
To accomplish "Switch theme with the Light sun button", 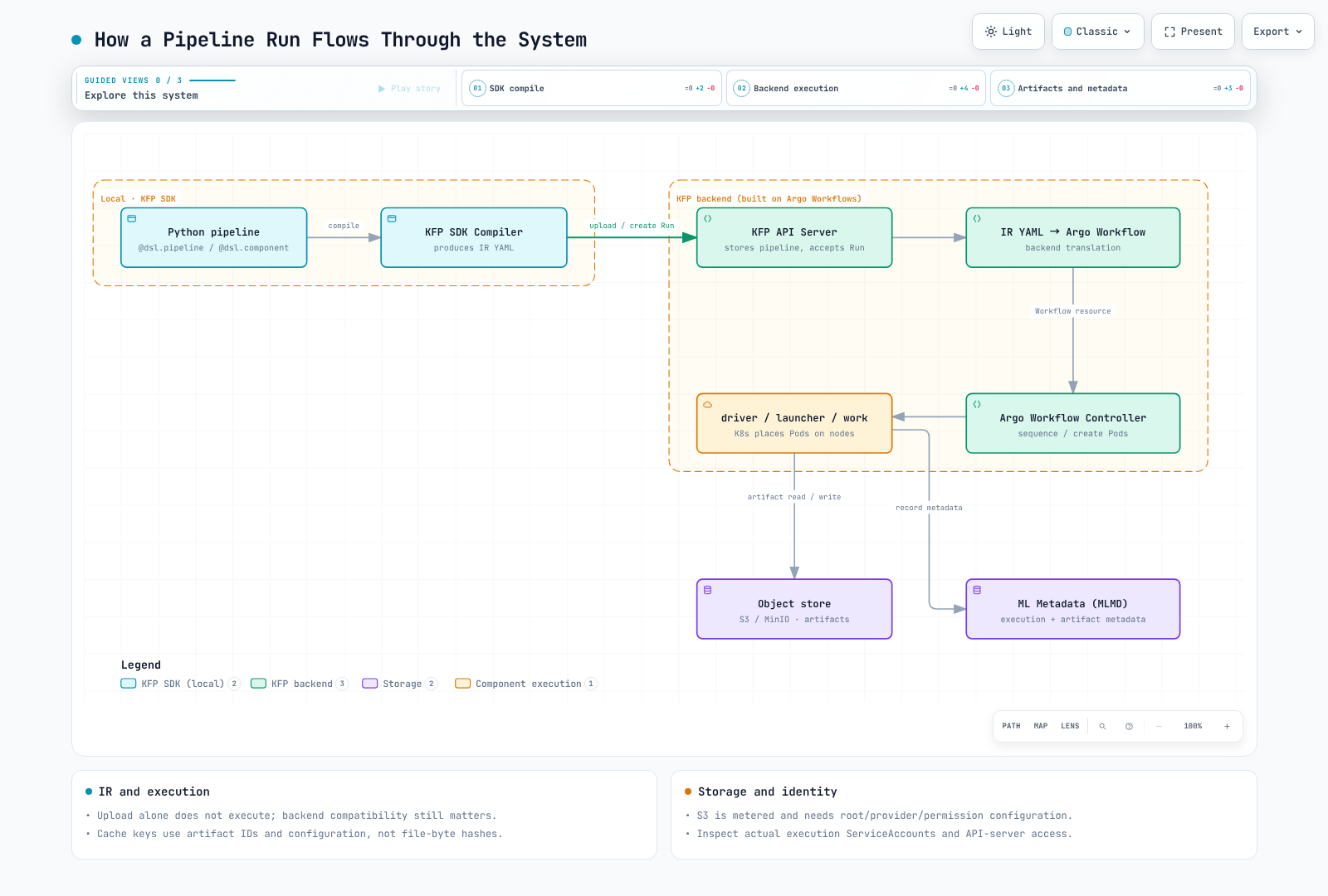I will 1008,32.
